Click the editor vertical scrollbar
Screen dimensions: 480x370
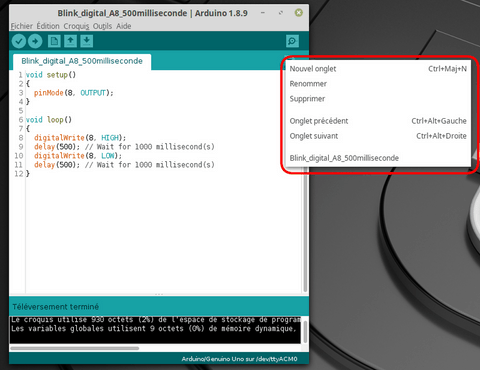pyautogui.click(x=305, y=230)
